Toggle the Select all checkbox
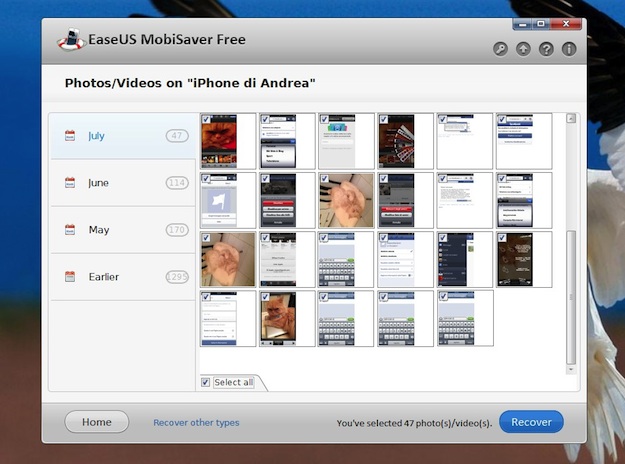625x464 pixels. point(205,382)
